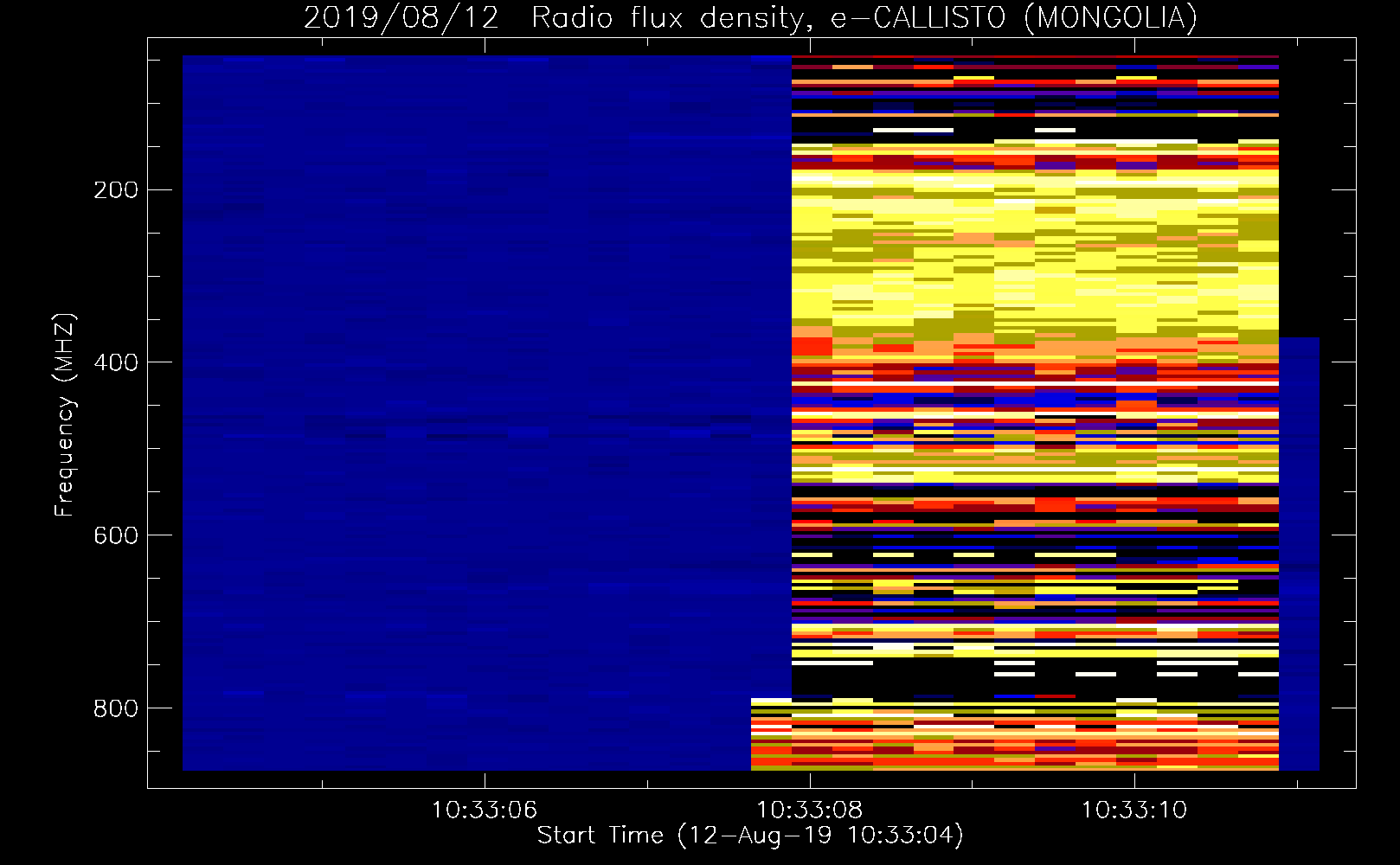This screenshot has height=865, width=1400.
Task: Click the 10:33:08 time axis label
Action: 810,811
